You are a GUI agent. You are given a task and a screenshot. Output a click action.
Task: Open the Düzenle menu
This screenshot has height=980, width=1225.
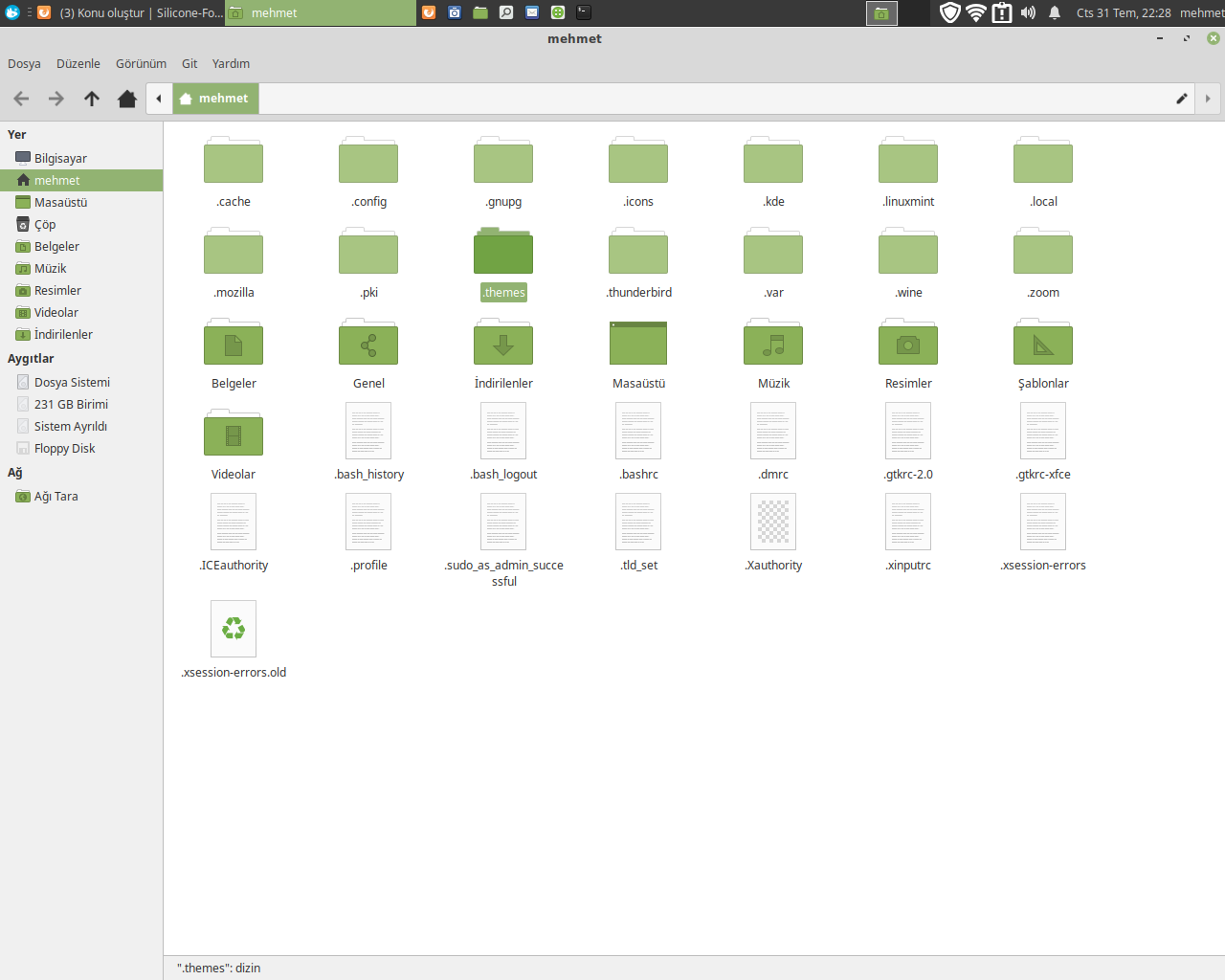[x=78, y=63]
